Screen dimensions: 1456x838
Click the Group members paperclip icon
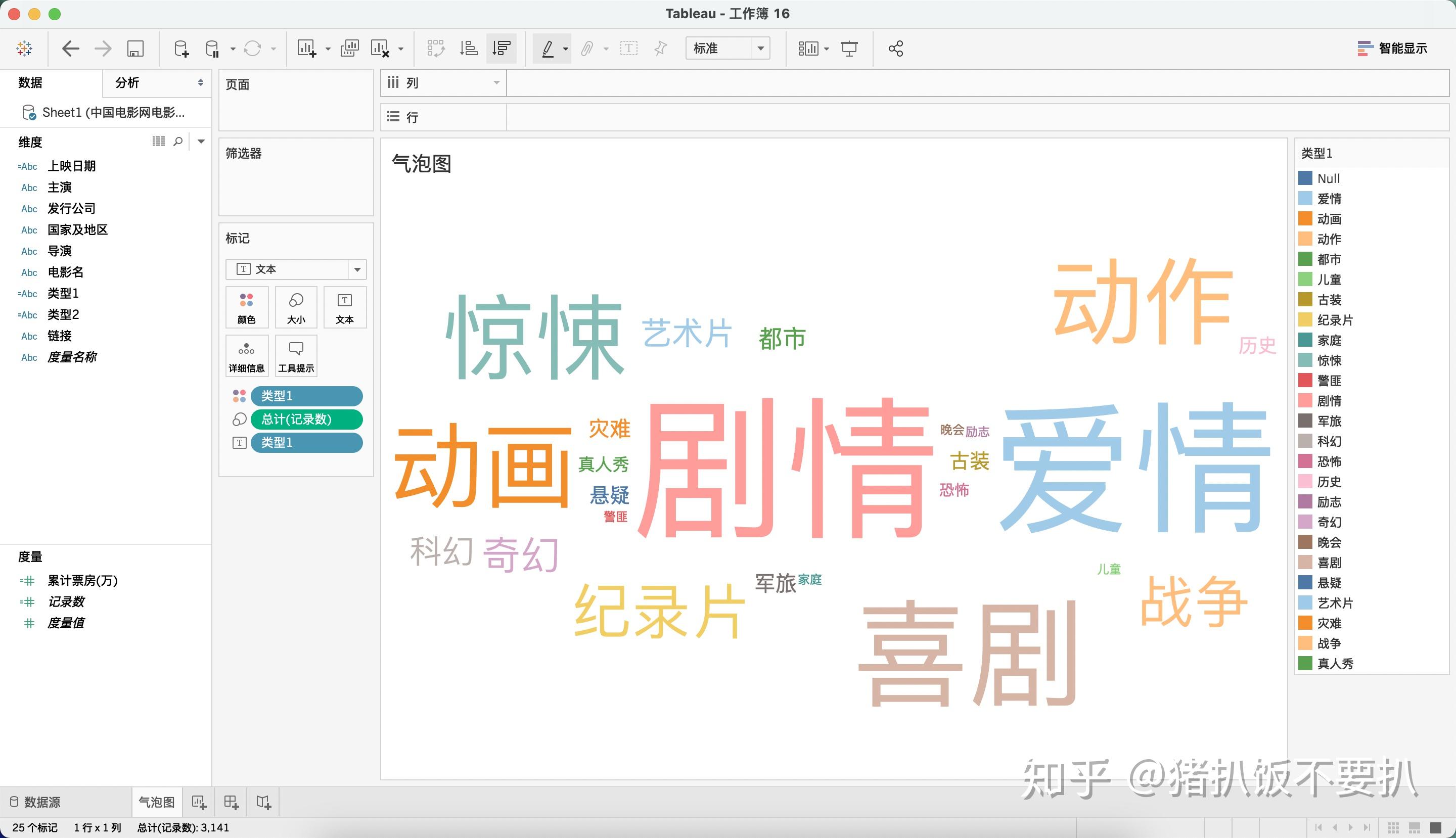586,49
